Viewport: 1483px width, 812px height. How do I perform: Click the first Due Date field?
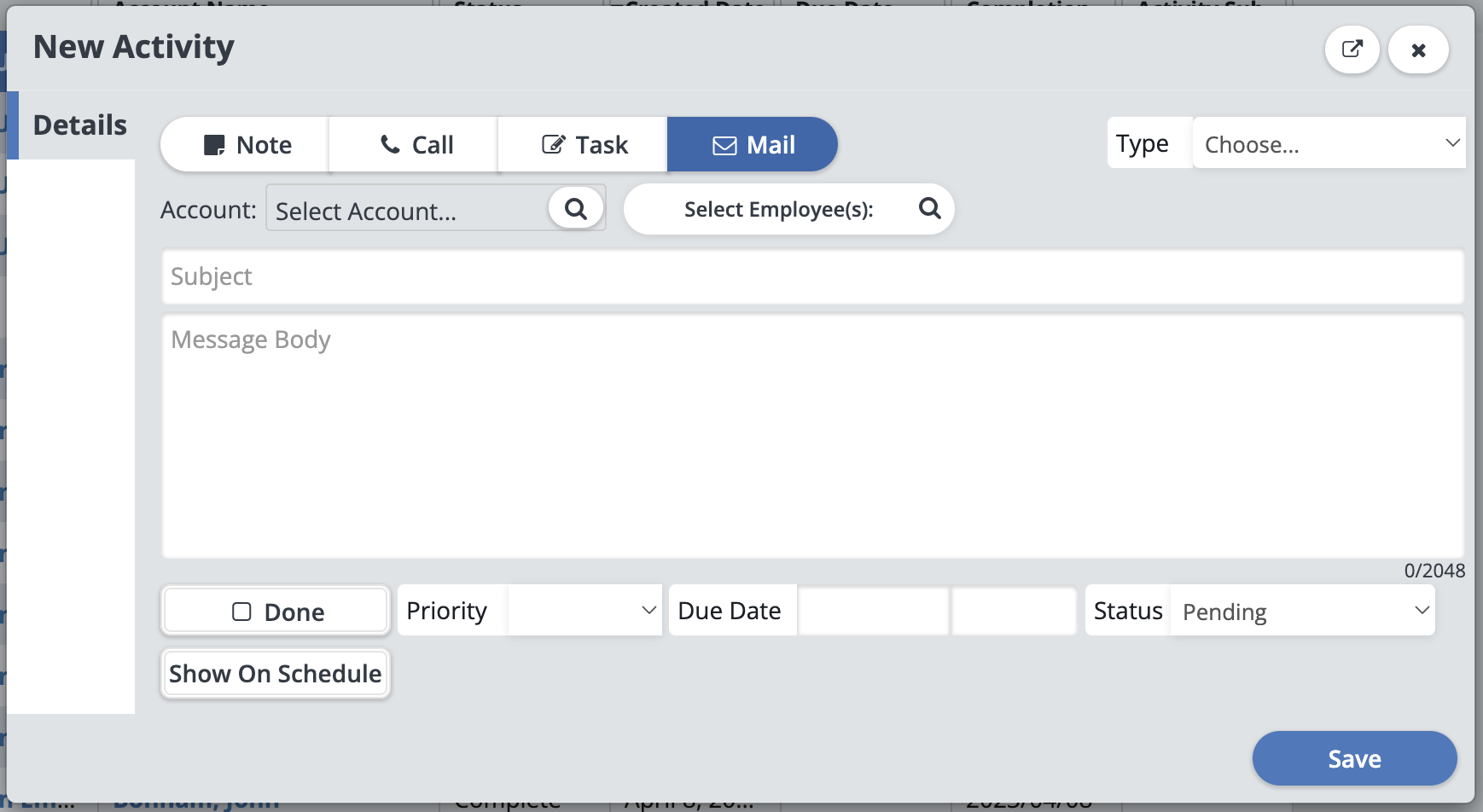(x=873, y=611)
